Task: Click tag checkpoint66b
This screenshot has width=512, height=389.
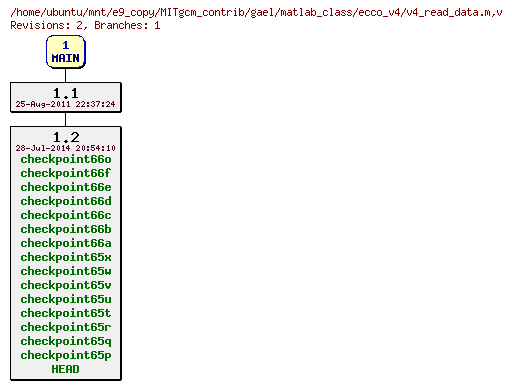Action: click(x=66, y=229)
